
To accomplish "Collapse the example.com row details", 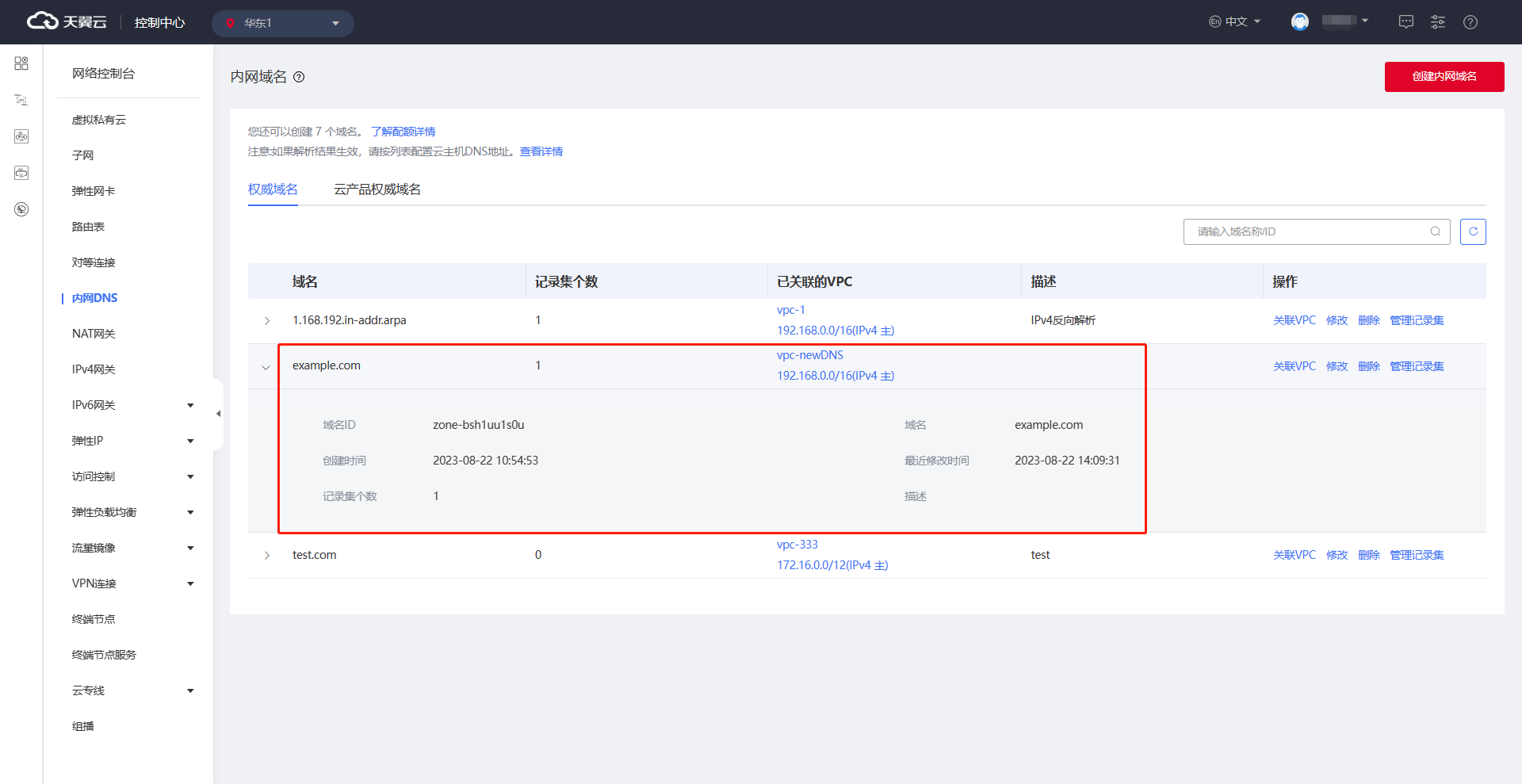I will pos(266,367).
